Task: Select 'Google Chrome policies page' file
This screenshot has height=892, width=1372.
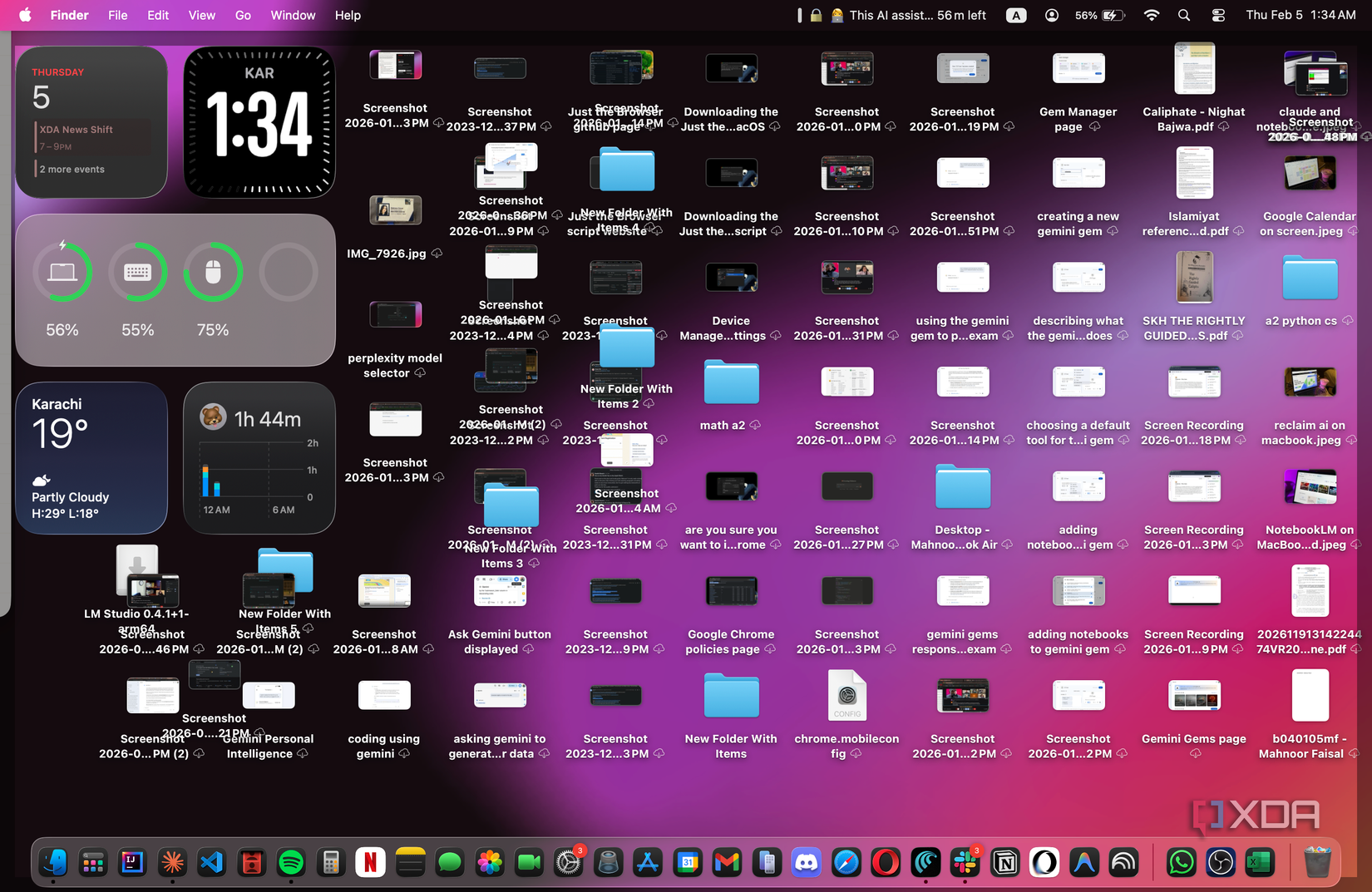Action: 731,614
